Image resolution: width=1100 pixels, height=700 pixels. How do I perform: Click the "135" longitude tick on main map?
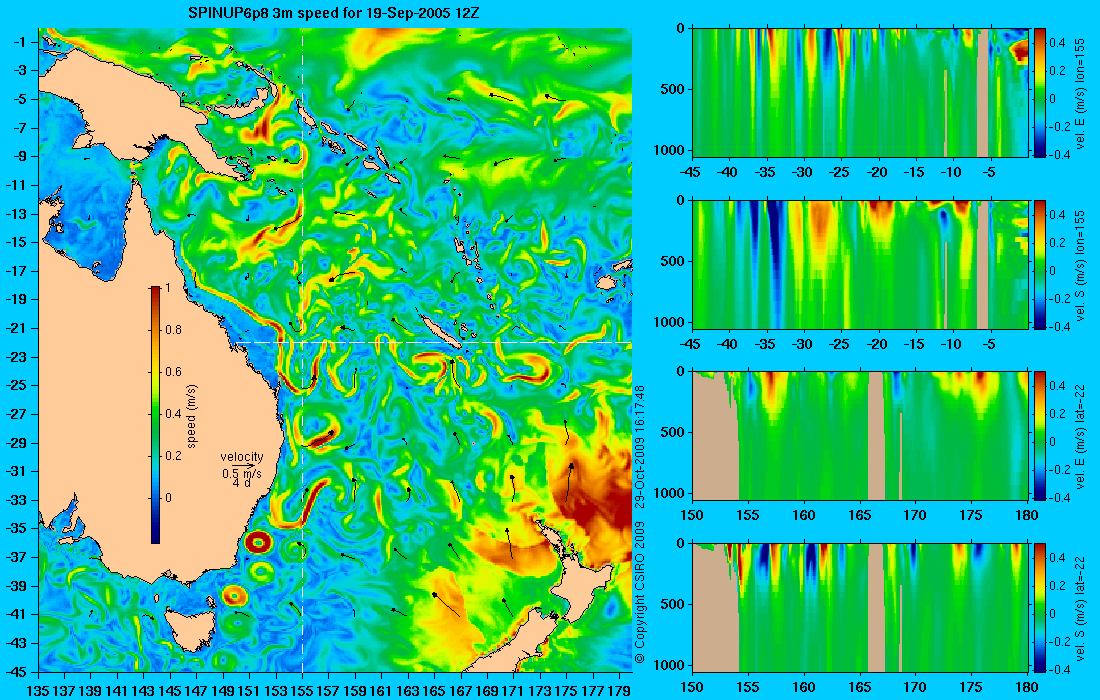pyautogui.click(x=38, y=690)
